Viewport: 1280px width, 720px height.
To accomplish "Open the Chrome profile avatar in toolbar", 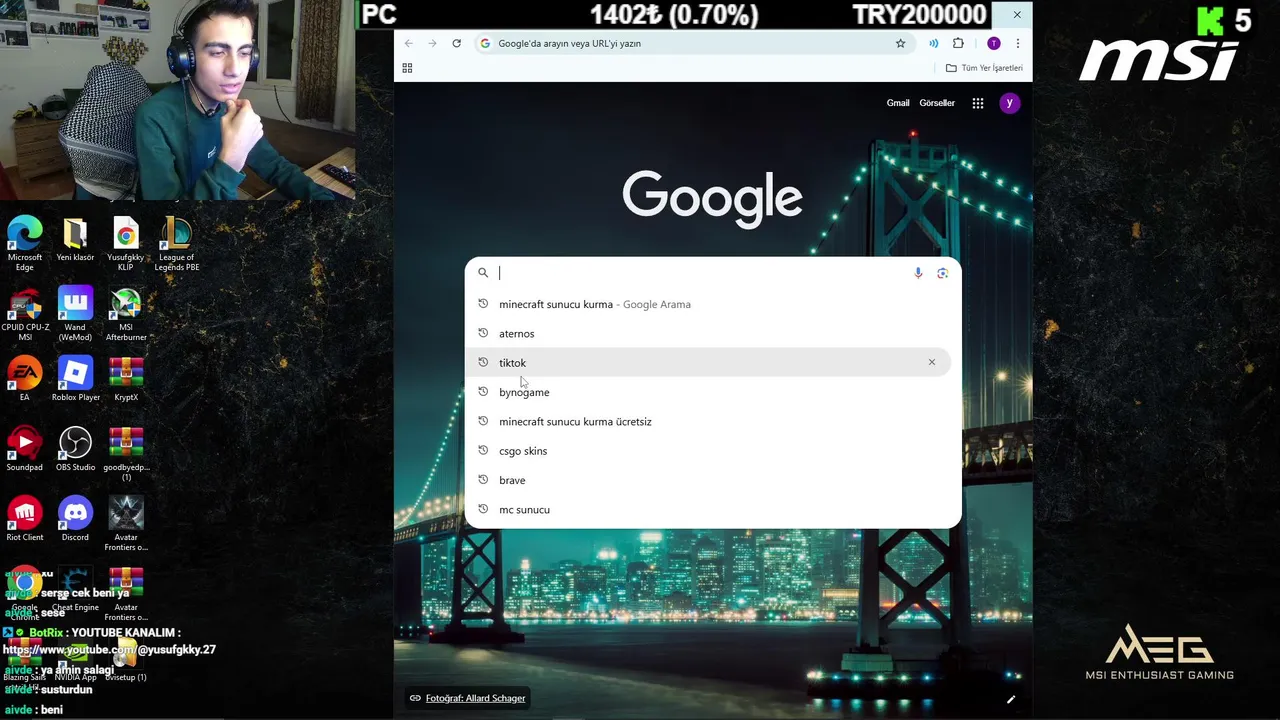I will pos(993,43).
